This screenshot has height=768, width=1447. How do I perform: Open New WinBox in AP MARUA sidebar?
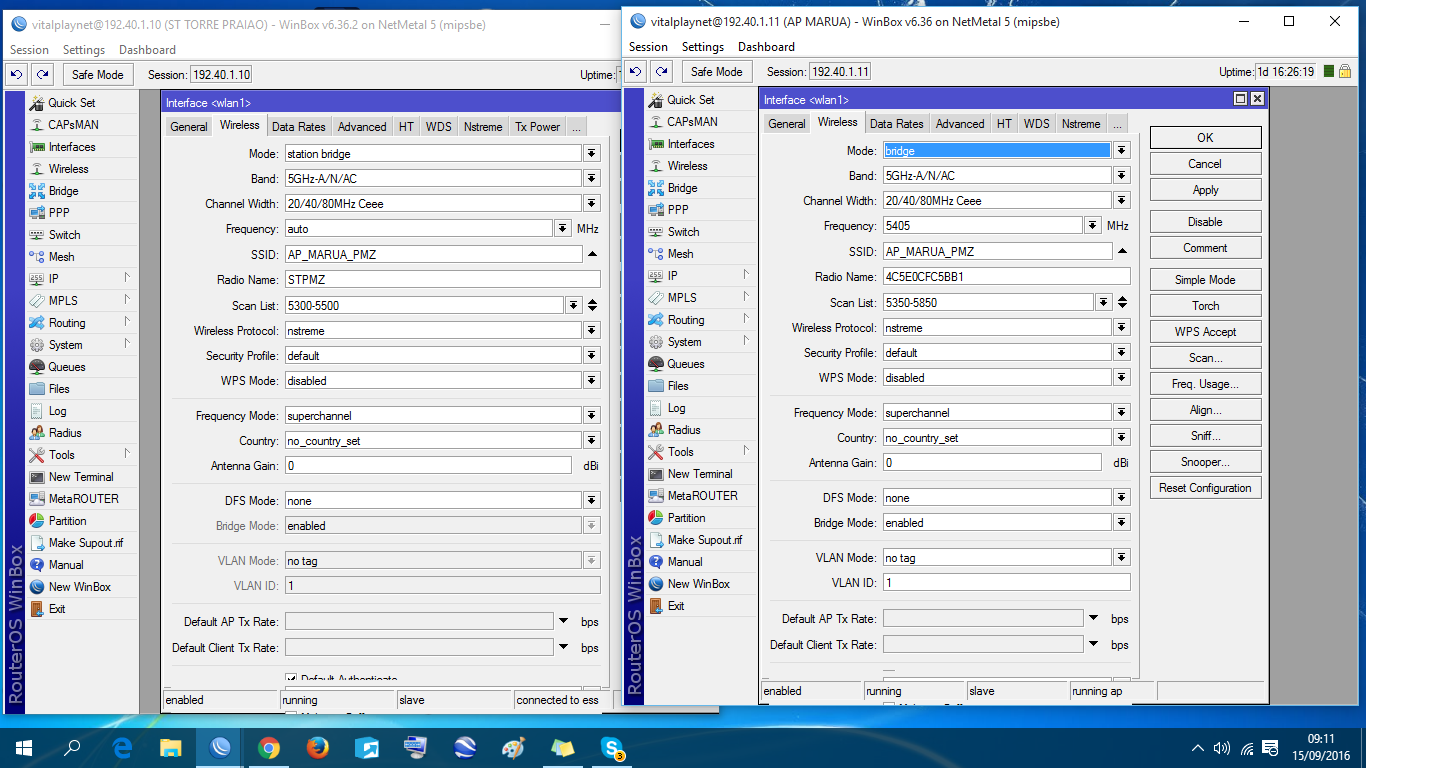coord(701,584)
